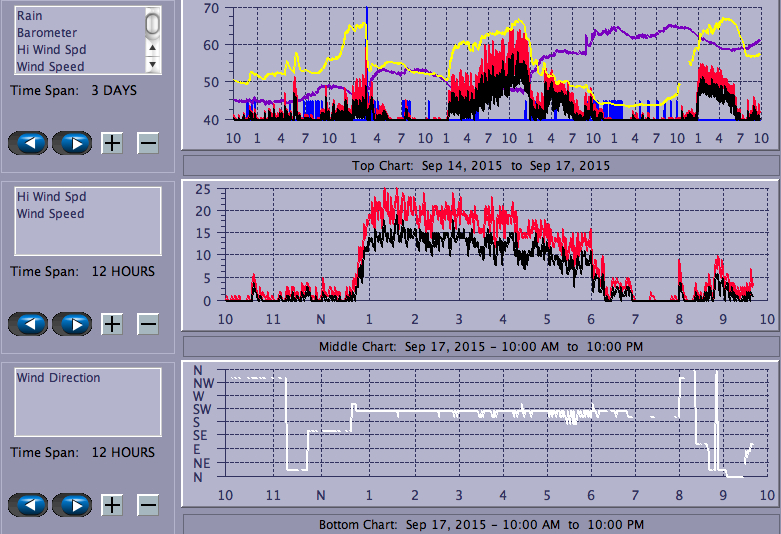
Task: Click the top chart's back arrow button
Action: tap(27, 143)
